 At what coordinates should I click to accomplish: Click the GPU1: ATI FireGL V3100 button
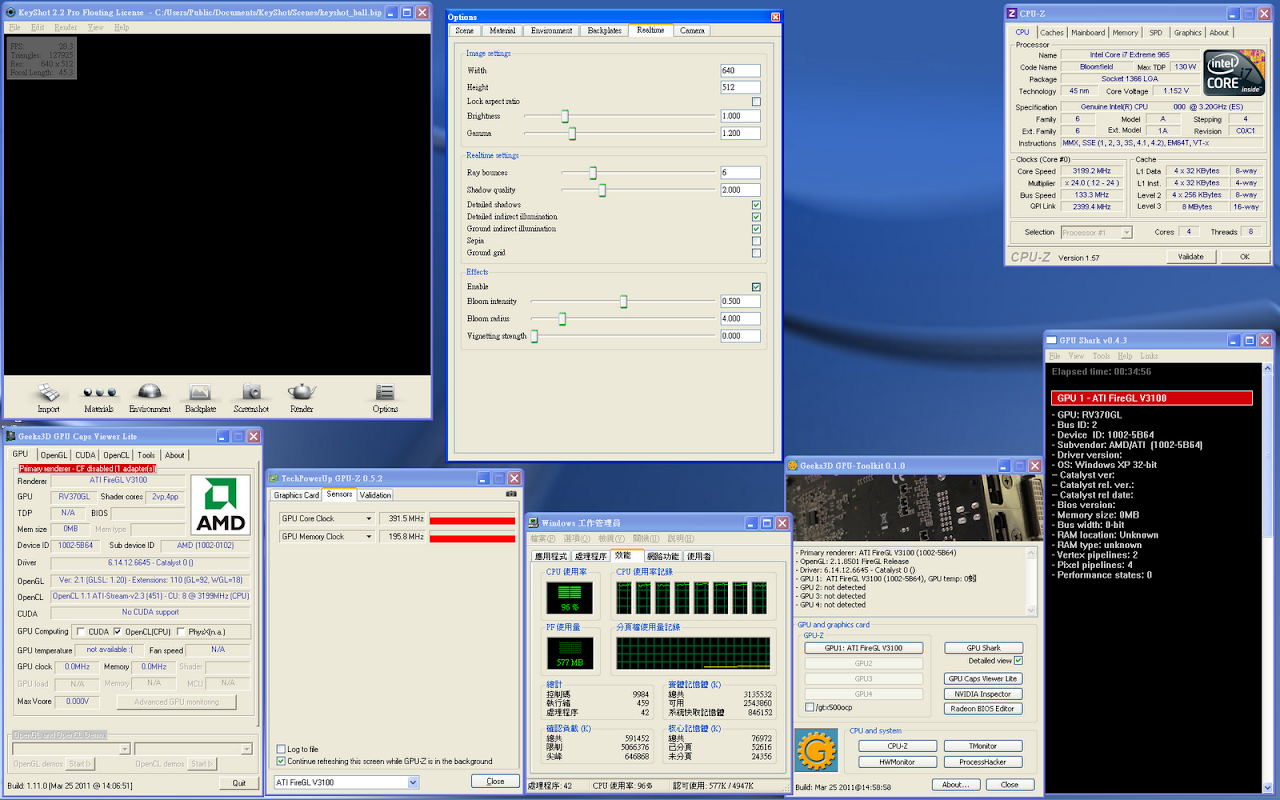tap(863, 648)
